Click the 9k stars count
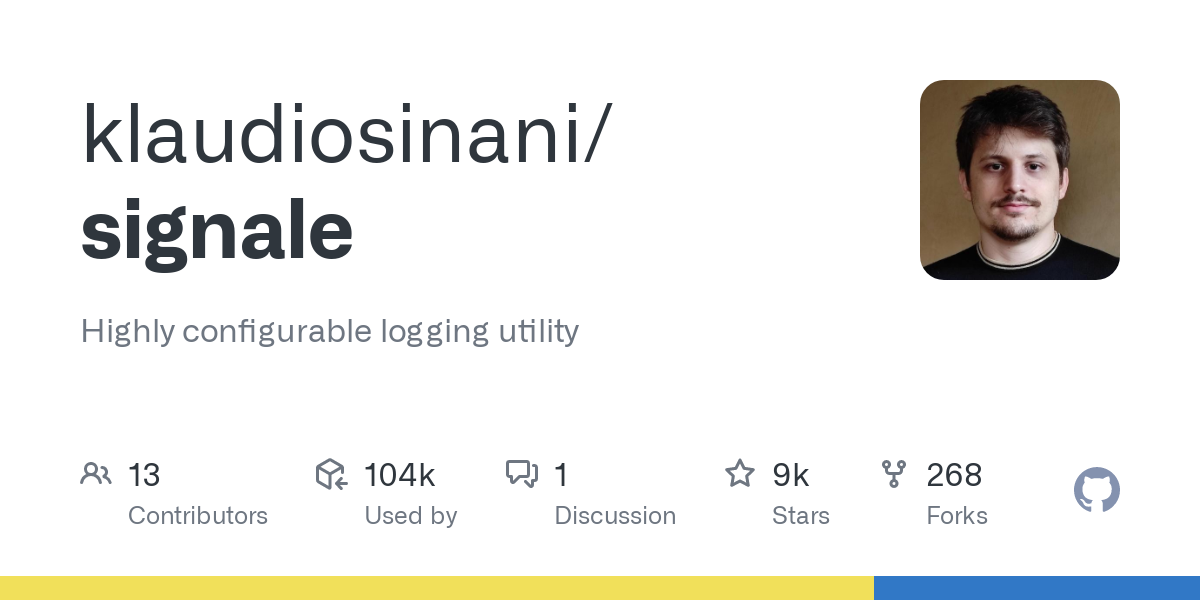1200x600 pixels. click(791, 475)
